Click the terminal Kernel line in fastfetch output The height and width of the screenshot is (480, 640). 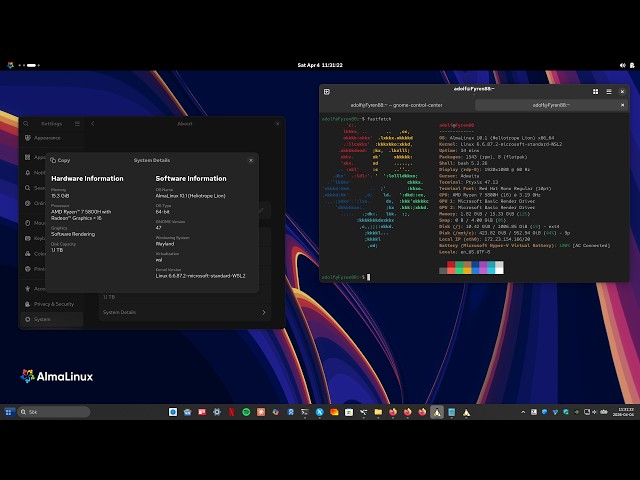tap(500, 144)
